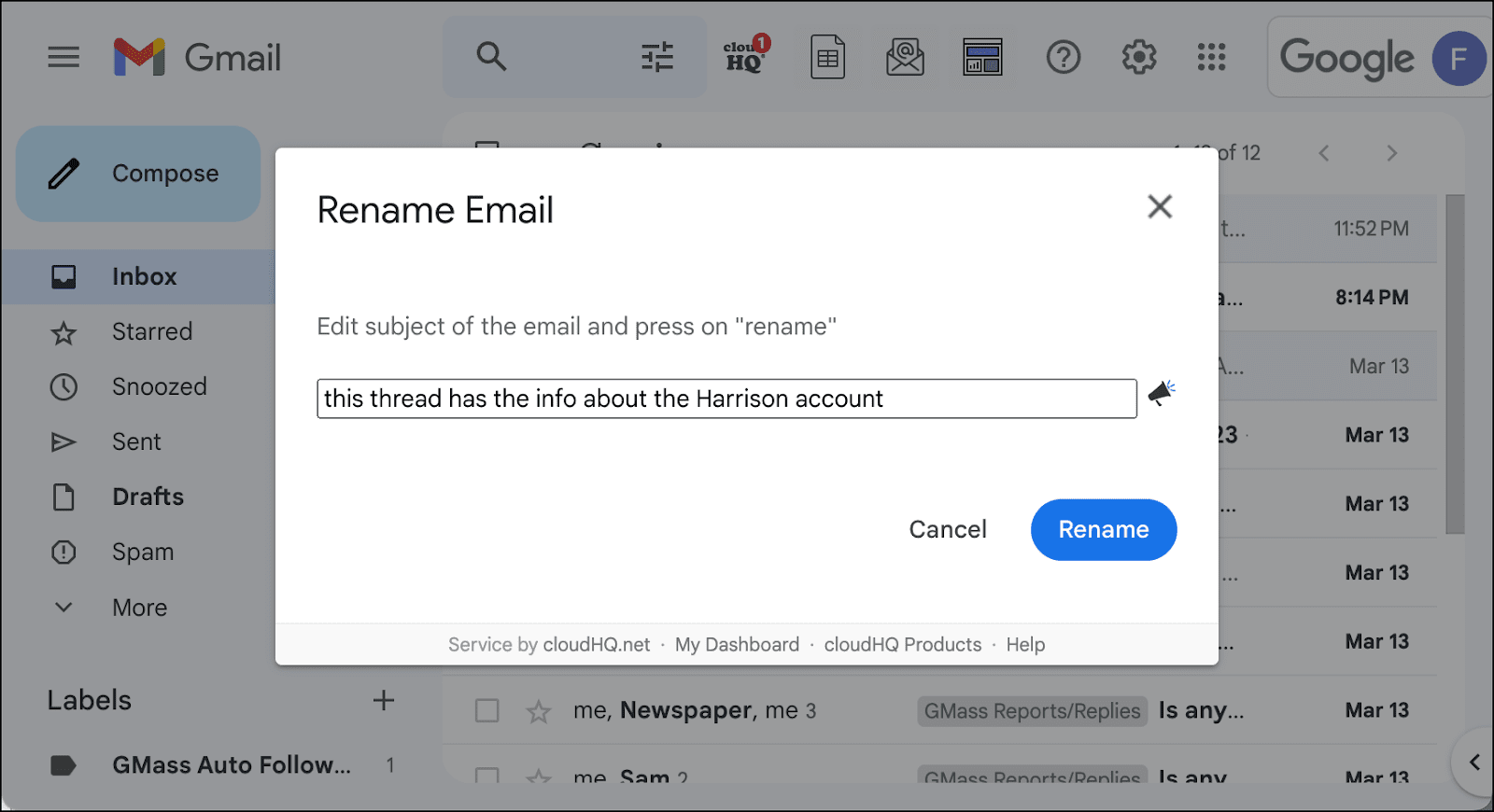Show side panel arrow

(1473, 762)
